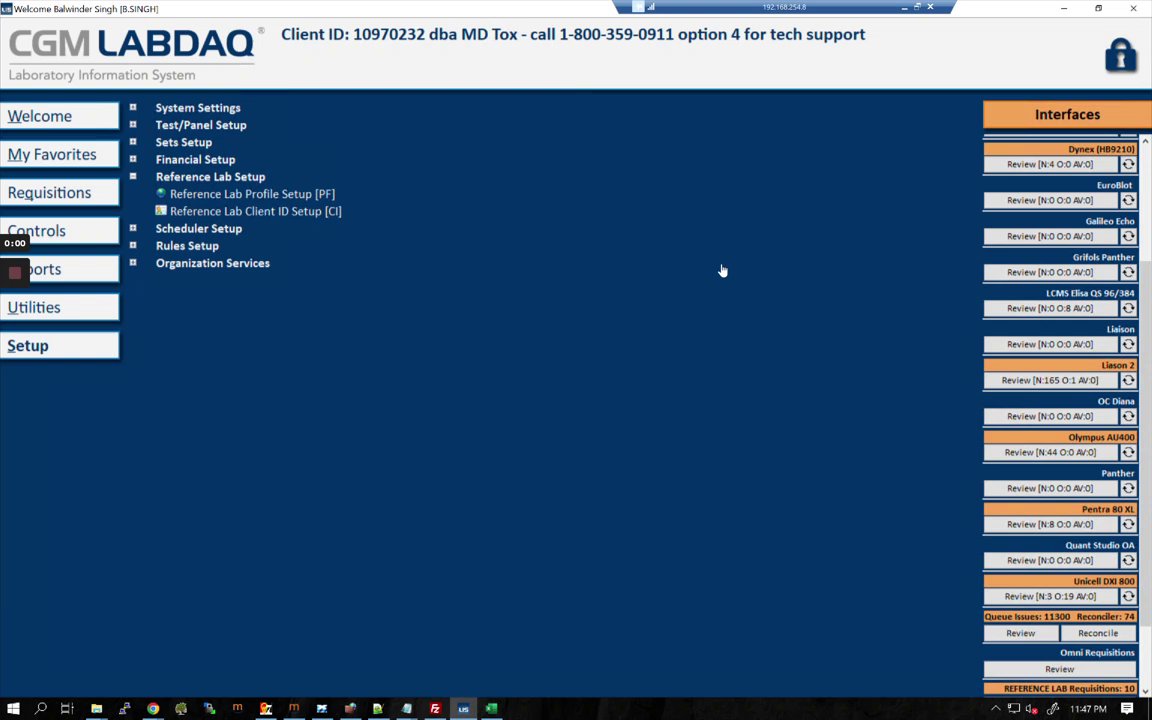The height and width of the screenshot is (720, 1152).
Task: Expand the Scheduler Setup node
Action: pyautogui.click(x=133, y=228)
